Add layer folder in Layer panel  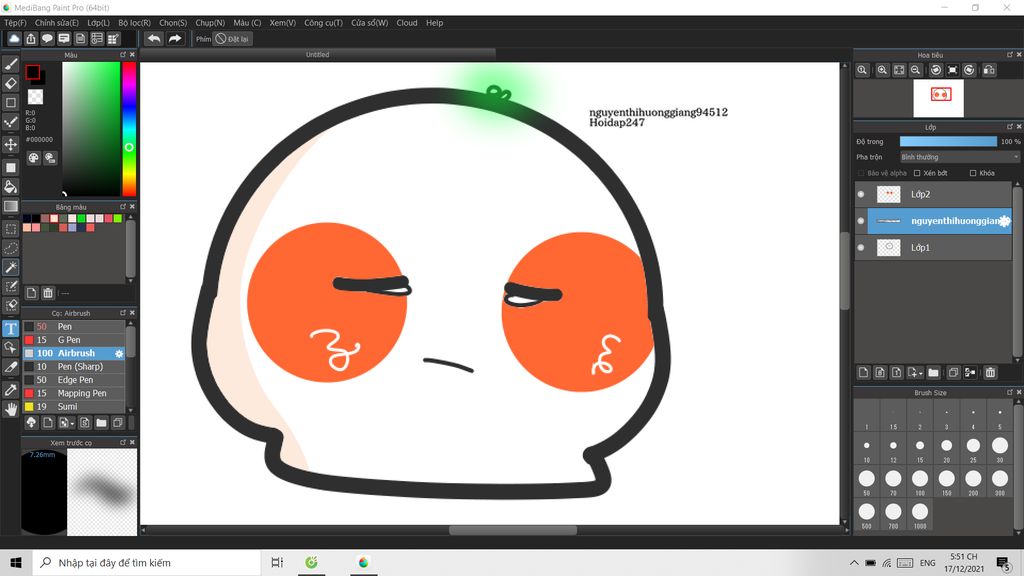(x=933, y=372)
